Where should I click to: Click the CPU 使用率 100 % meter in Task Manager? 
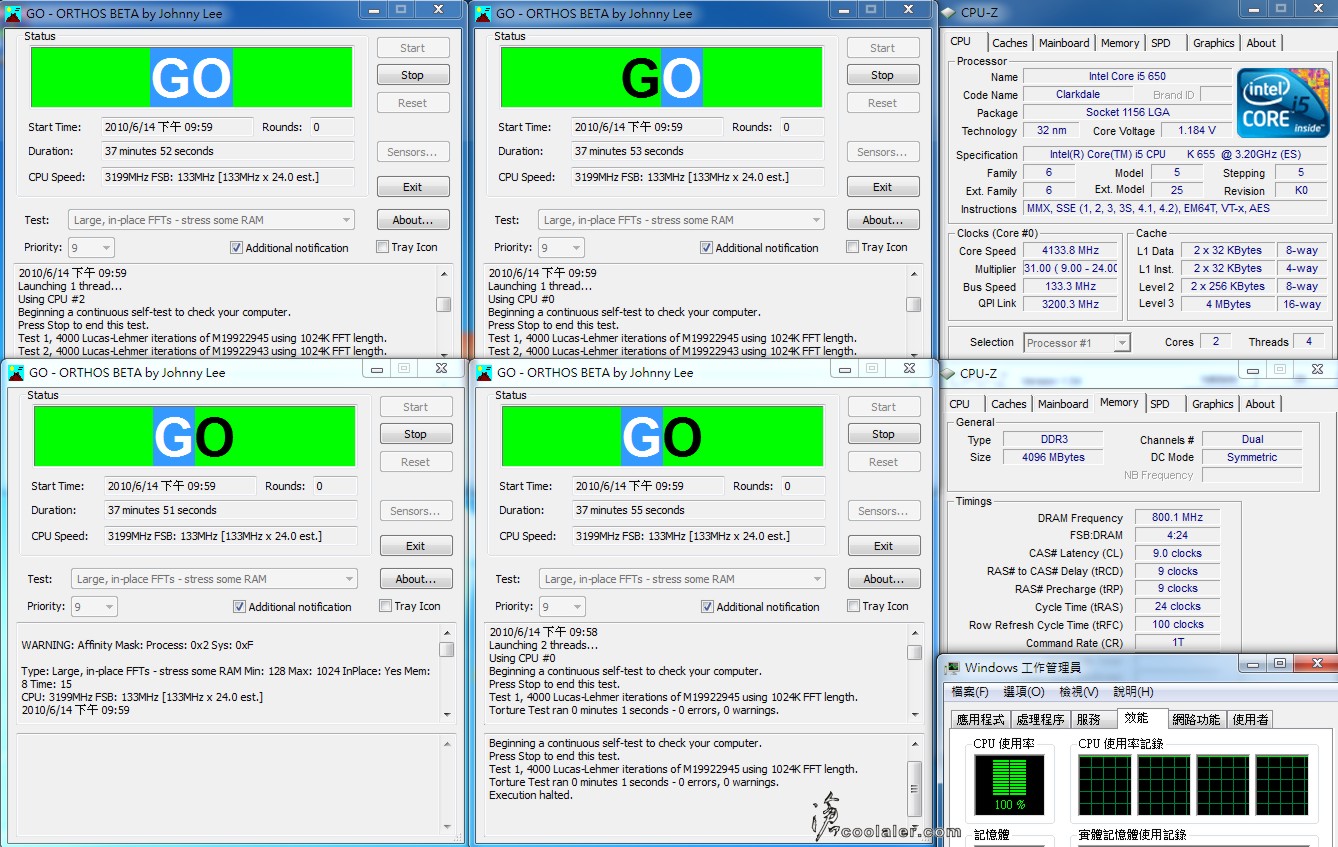(x=1009, y=784)
